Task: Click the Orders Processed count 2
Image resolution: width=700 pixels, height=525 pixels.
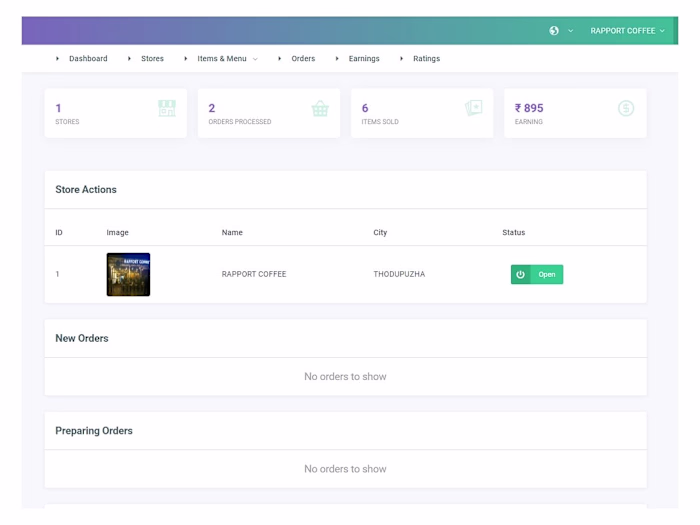Action: pyautogui.click(x=212, y=108)
